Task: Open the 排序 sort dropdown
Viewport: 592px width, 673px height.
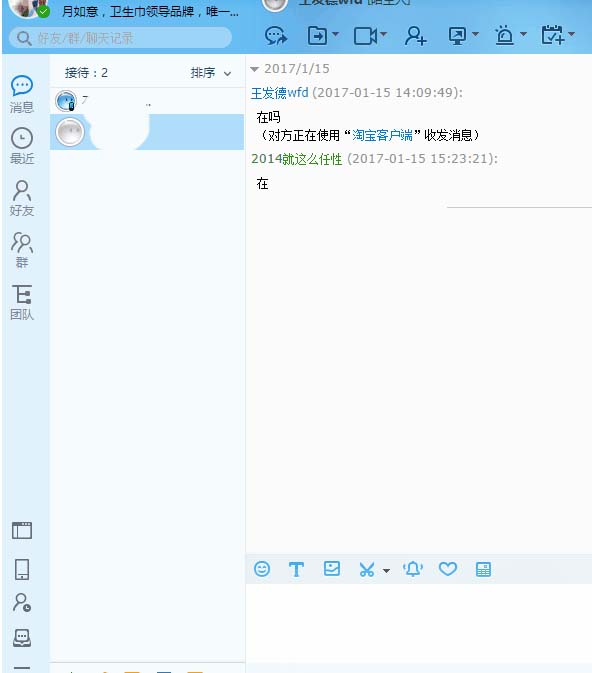Action: click(x=211, y=73)
